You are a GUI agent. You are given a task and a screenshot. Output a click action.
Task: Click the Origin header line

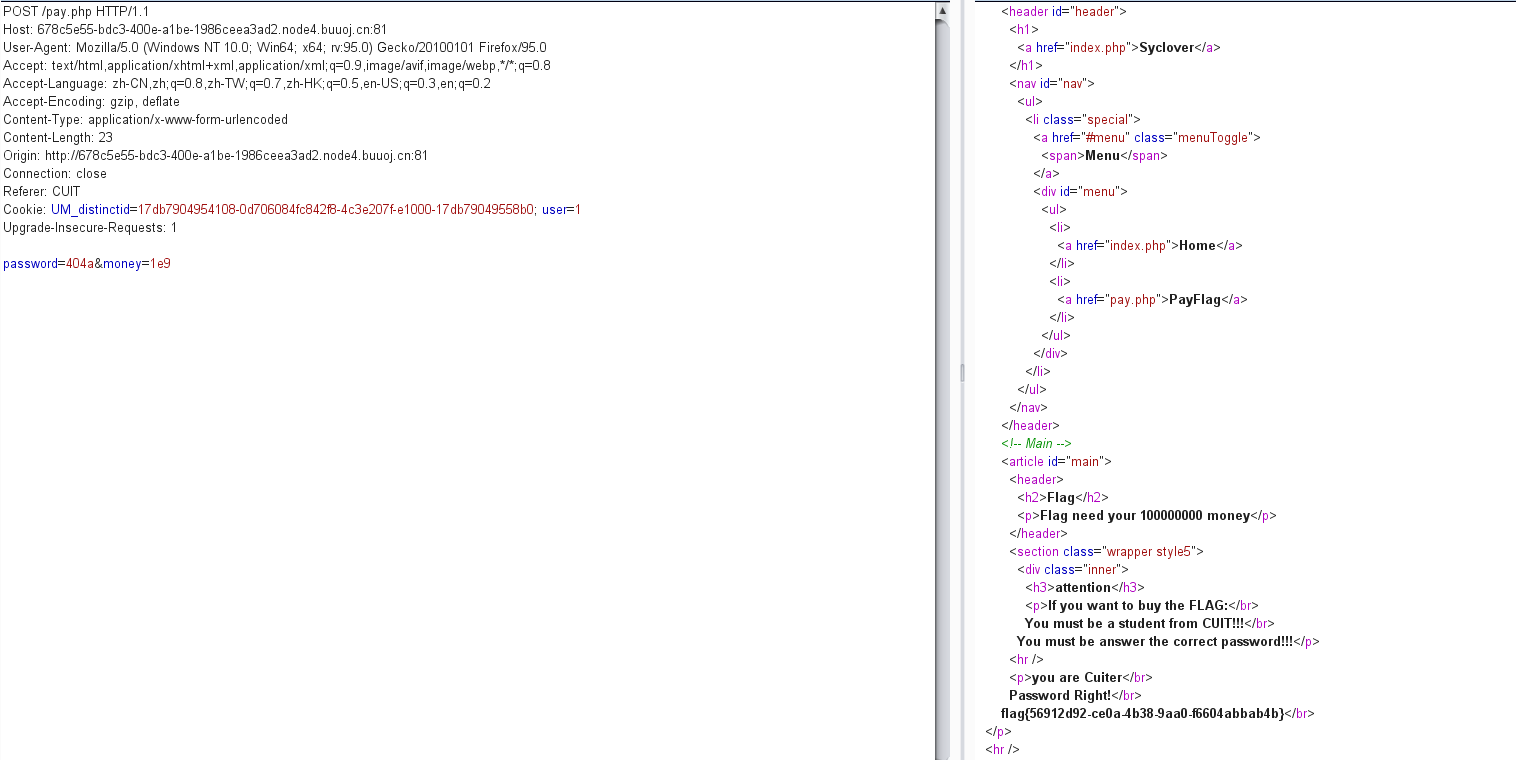pyautogui.click(x=216, y=156)
